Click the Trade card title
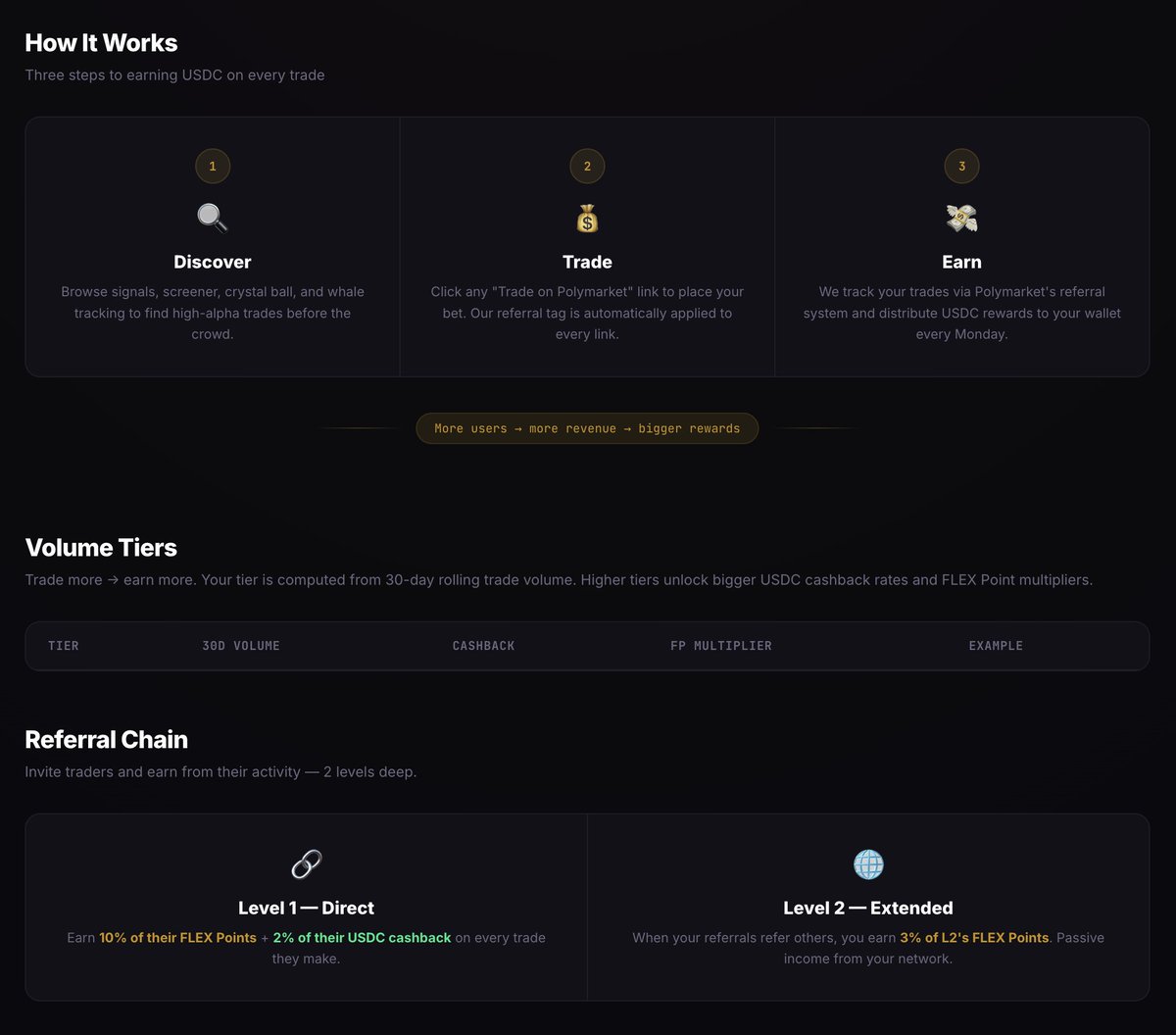 pyautogui.click(x=587, y=262)
